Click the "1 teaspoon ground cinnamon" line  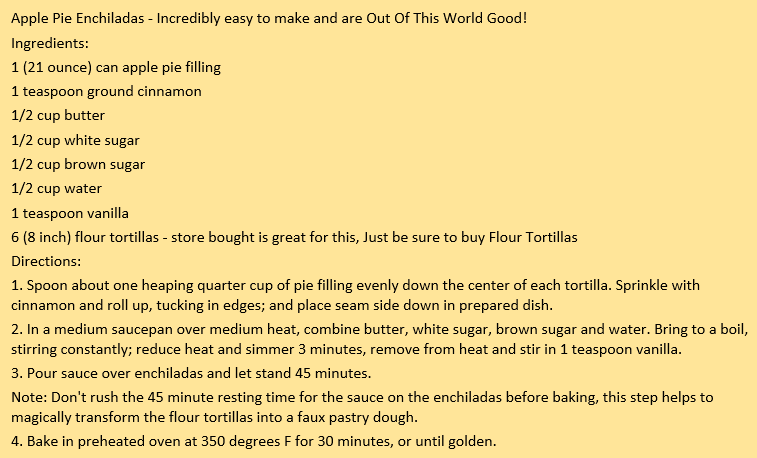[x=106, y=91]
